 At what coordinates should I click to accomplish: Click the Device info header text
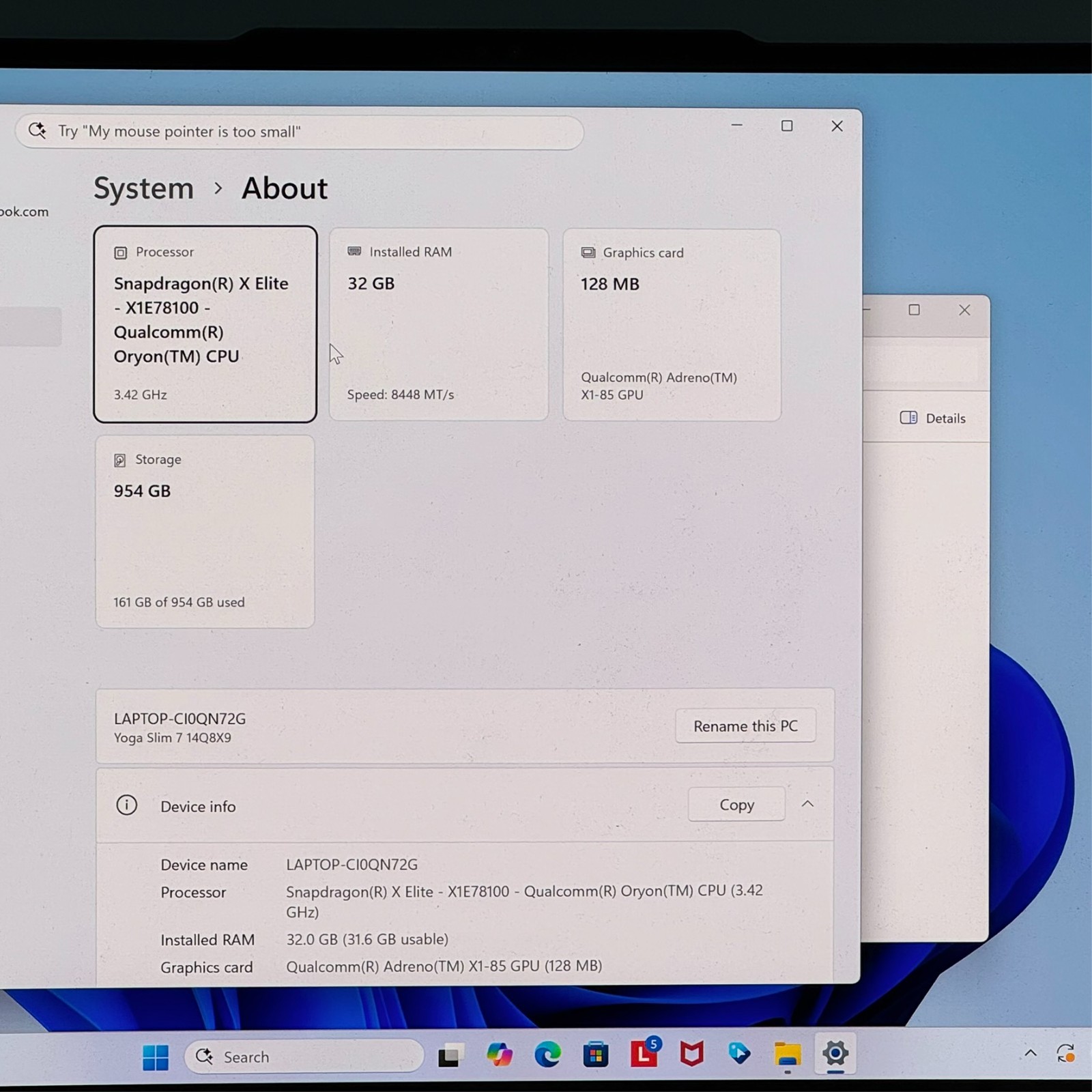pyautogui.click(x=198, y=807)
